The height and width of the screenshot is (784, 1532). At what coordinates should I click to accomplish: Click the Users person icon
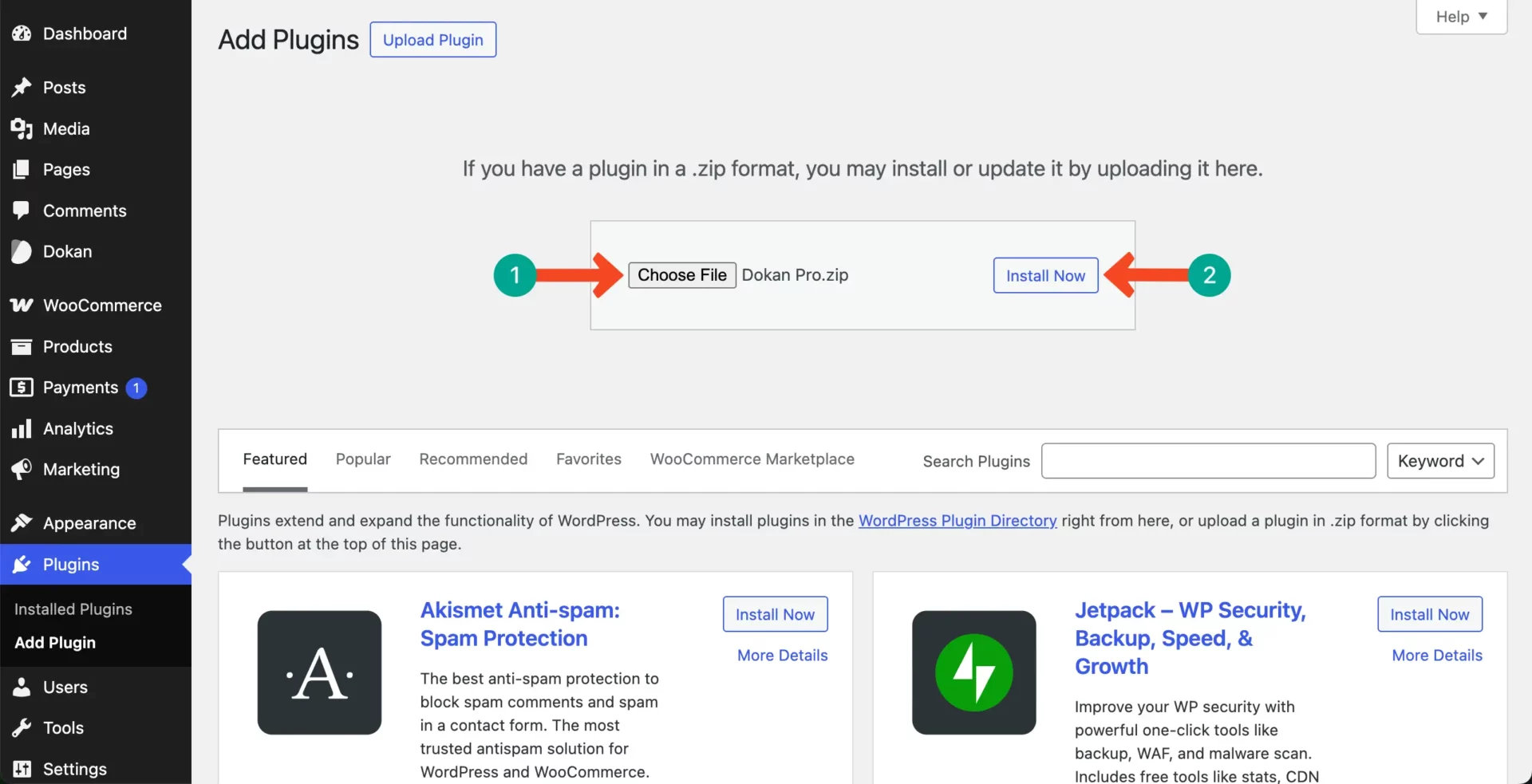tap(22, 687)
